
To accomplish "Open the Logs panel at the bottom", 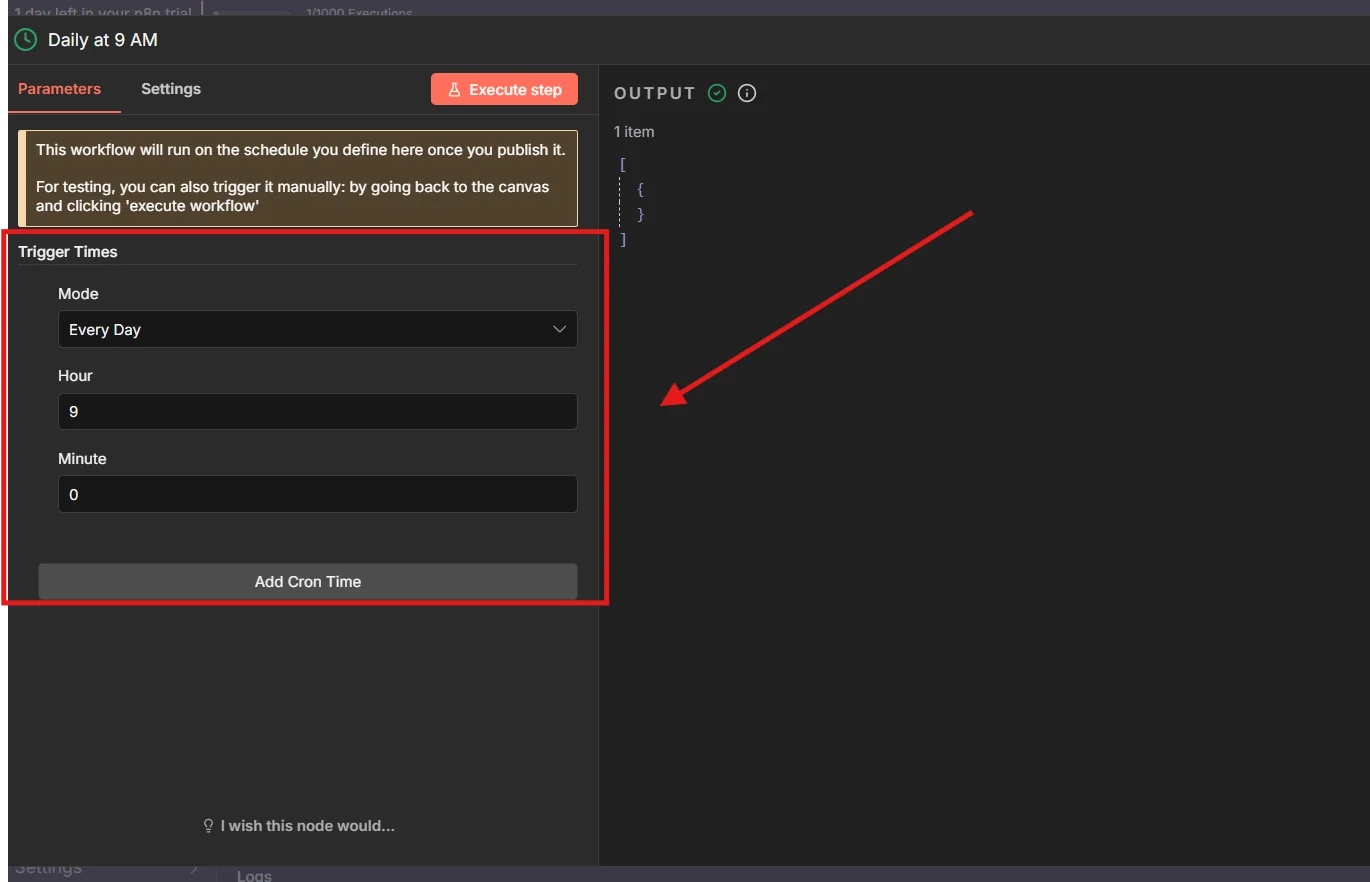I will point(253,874).
